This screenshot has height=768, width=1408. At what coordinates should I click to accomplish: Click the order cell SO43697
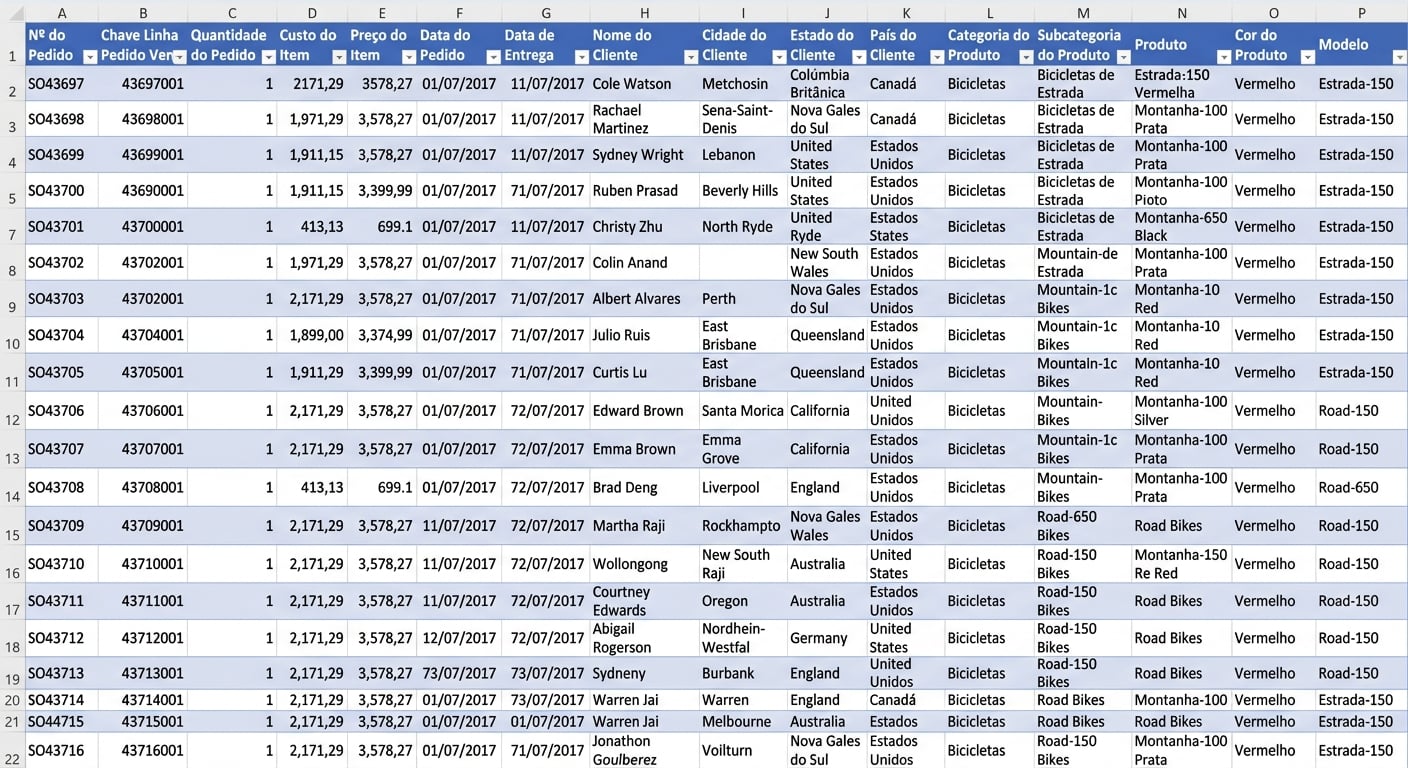coord(62,84)
